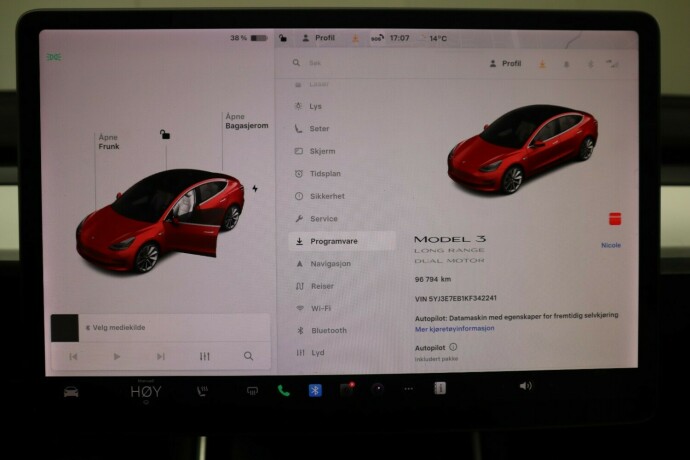The width and height of the screenshot is (690, 460).
Task: Tap Åpne Bagasjerom label
Action: (247, 121)
